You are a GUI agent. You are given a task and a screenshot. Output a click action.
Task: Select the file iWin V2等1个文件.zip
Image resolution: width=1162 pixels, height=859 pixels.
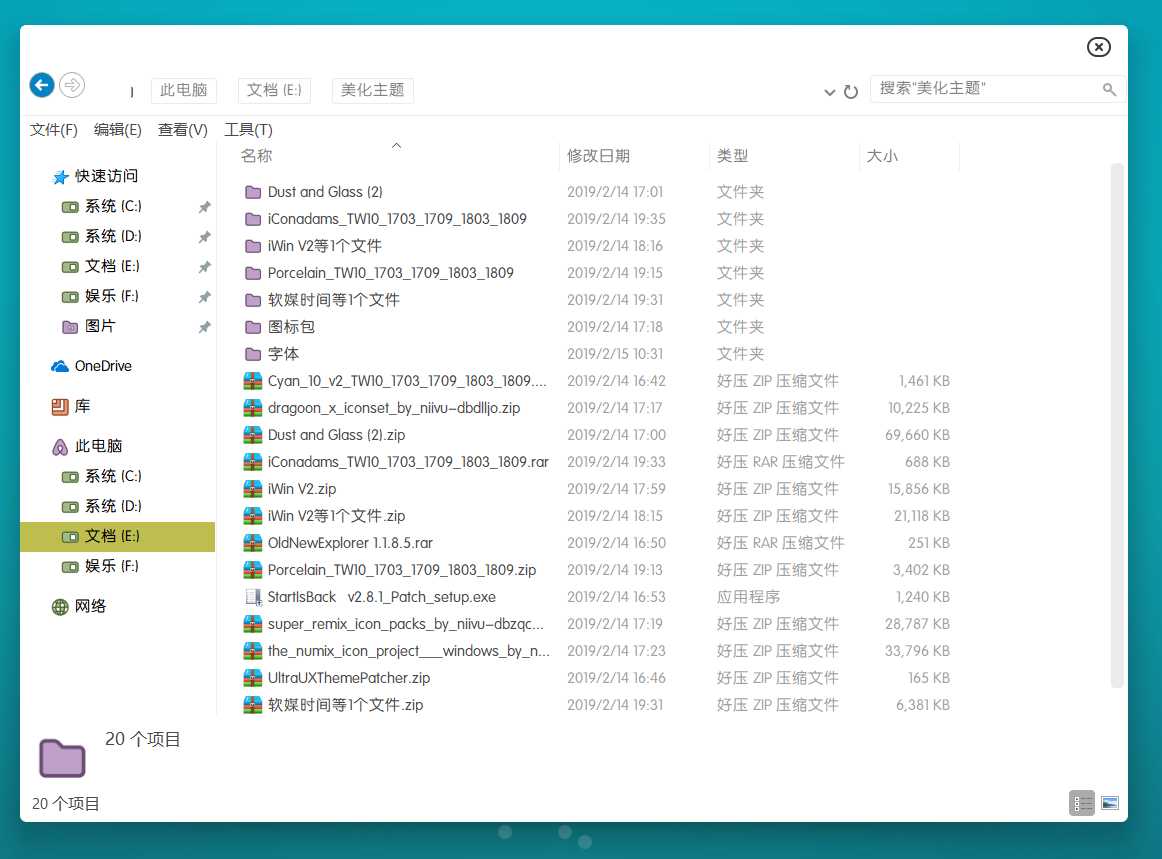tap(336, 516)
